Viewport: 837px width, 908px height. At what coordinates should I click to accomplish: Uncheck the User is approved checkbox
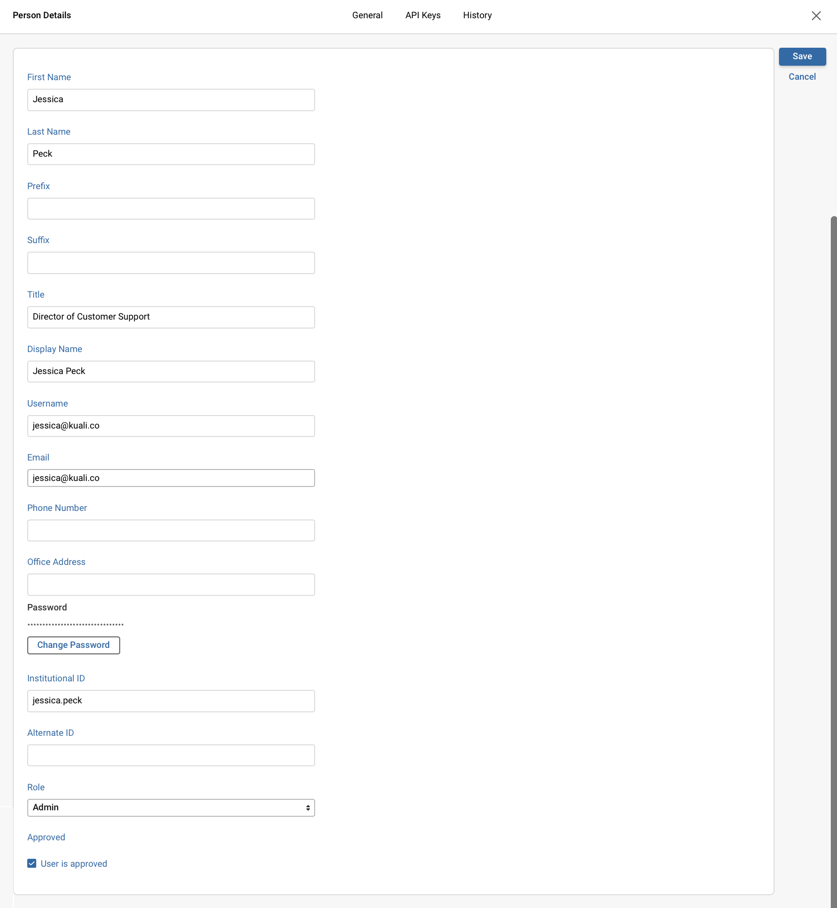31,862
